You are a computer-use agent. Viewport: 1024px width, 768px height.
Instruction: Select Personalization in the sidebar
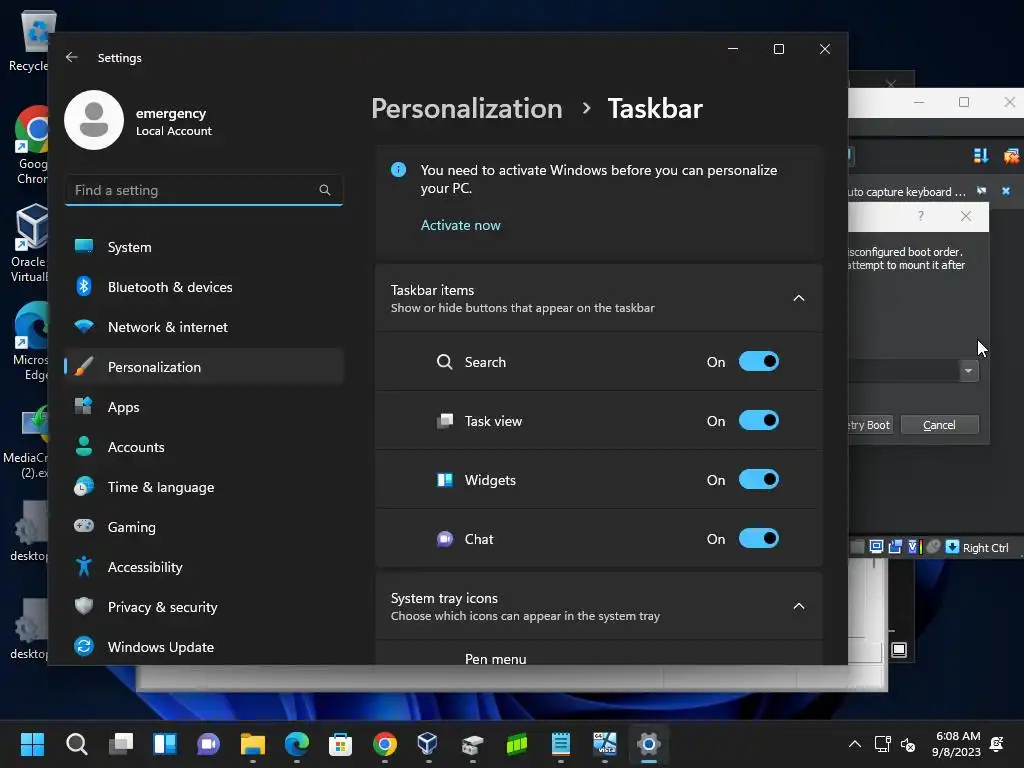[x=204, y=367]
